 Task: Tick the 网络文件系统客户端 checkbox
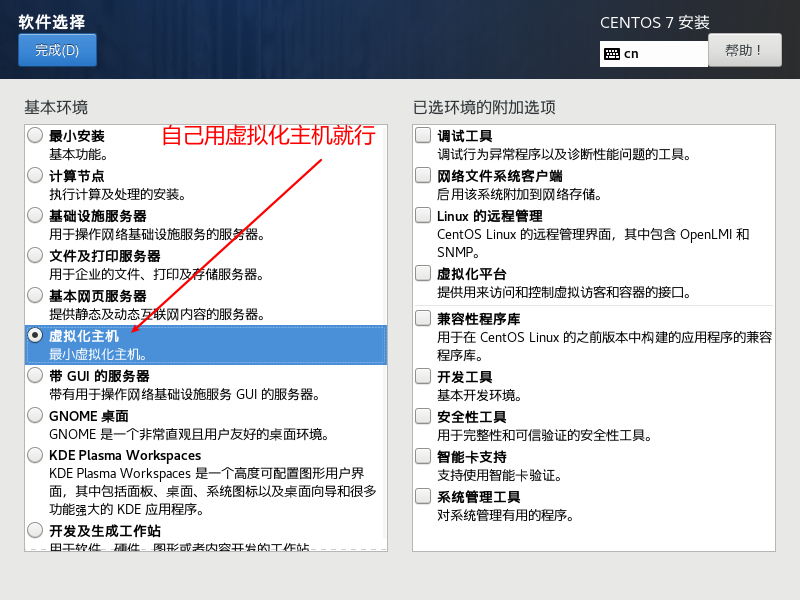423,175
